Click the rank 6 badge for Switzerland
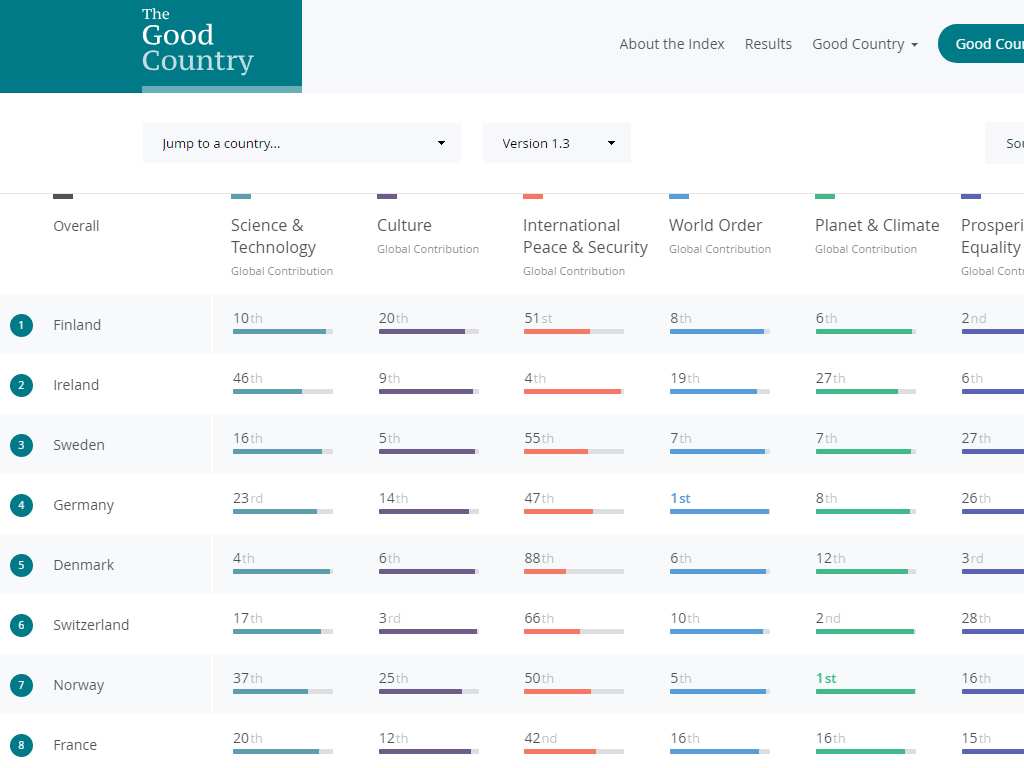This screenshot has height=768, width=1024. 22,625
